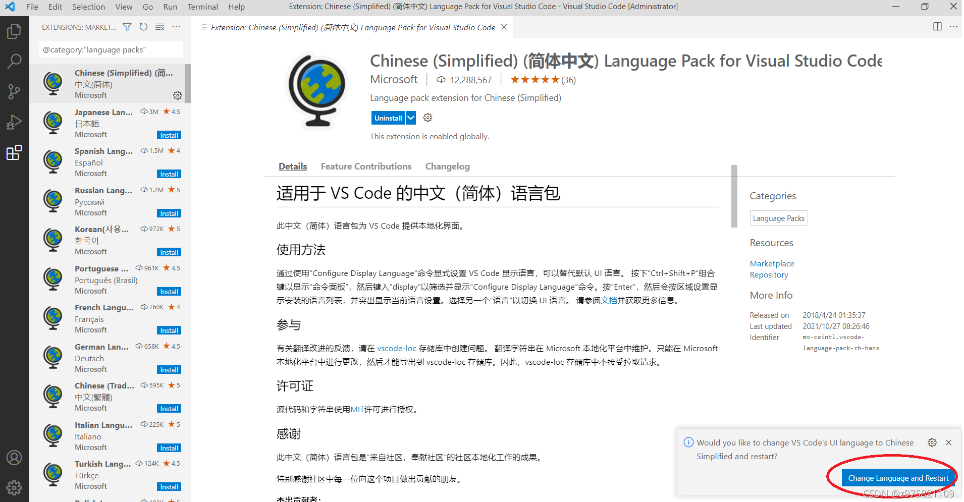Click the split editor icon
The height and width of the screenshot is (502, 964).
click(937, 26)
